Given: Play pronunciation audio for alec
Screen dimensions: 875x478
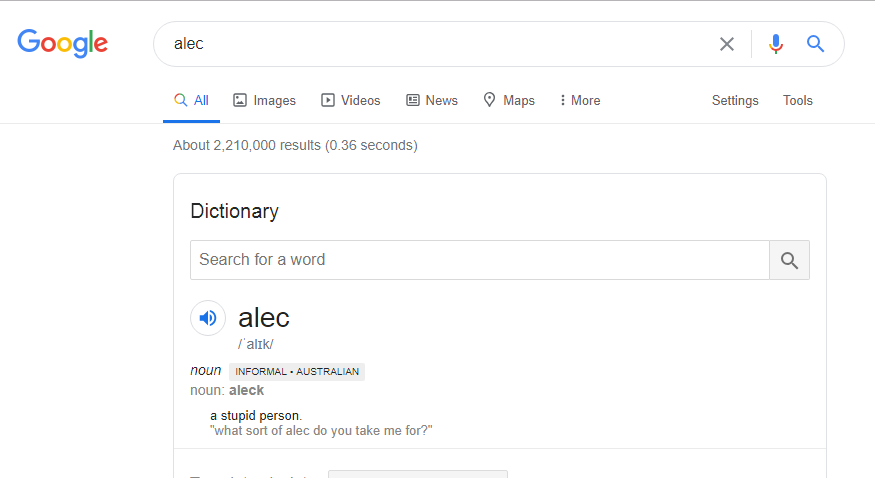Looking at the screenshot, I should (x=208, y=318).
